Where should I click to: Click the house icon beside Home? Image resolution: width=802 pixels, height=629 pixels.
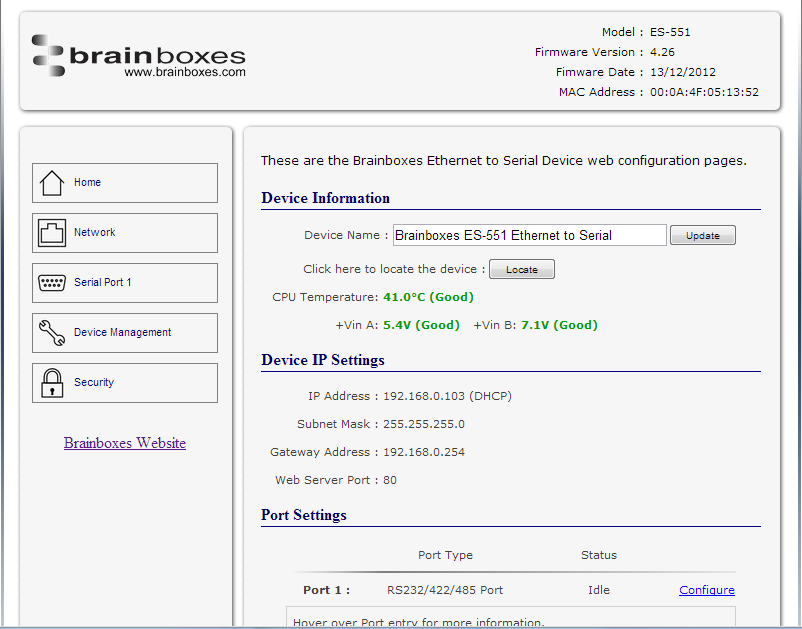pyautogui.click(x=52, y=183)
